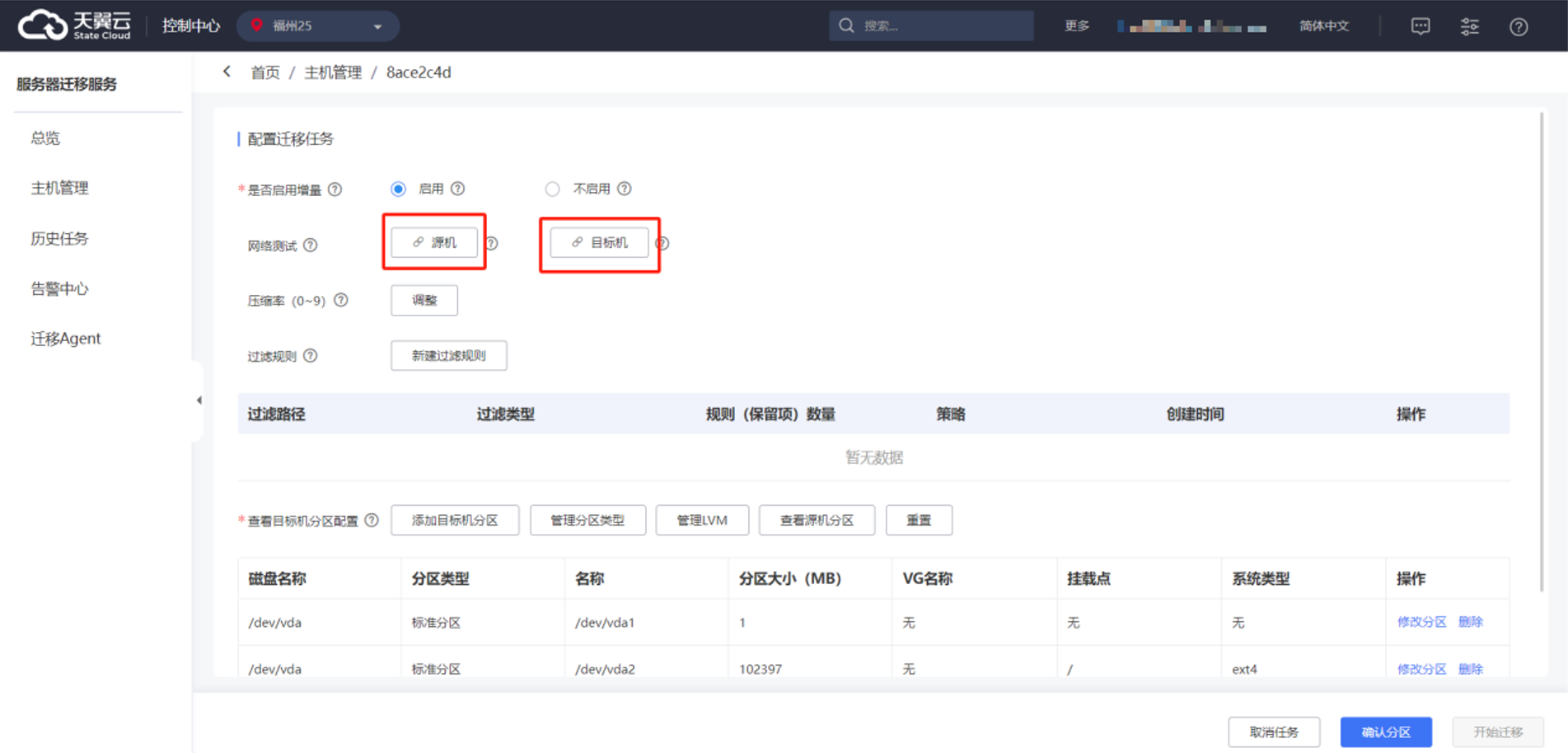Show help for 查看目标机分区配置
The height and width of the screenshot is (753, 1568).
click(372, 521)
